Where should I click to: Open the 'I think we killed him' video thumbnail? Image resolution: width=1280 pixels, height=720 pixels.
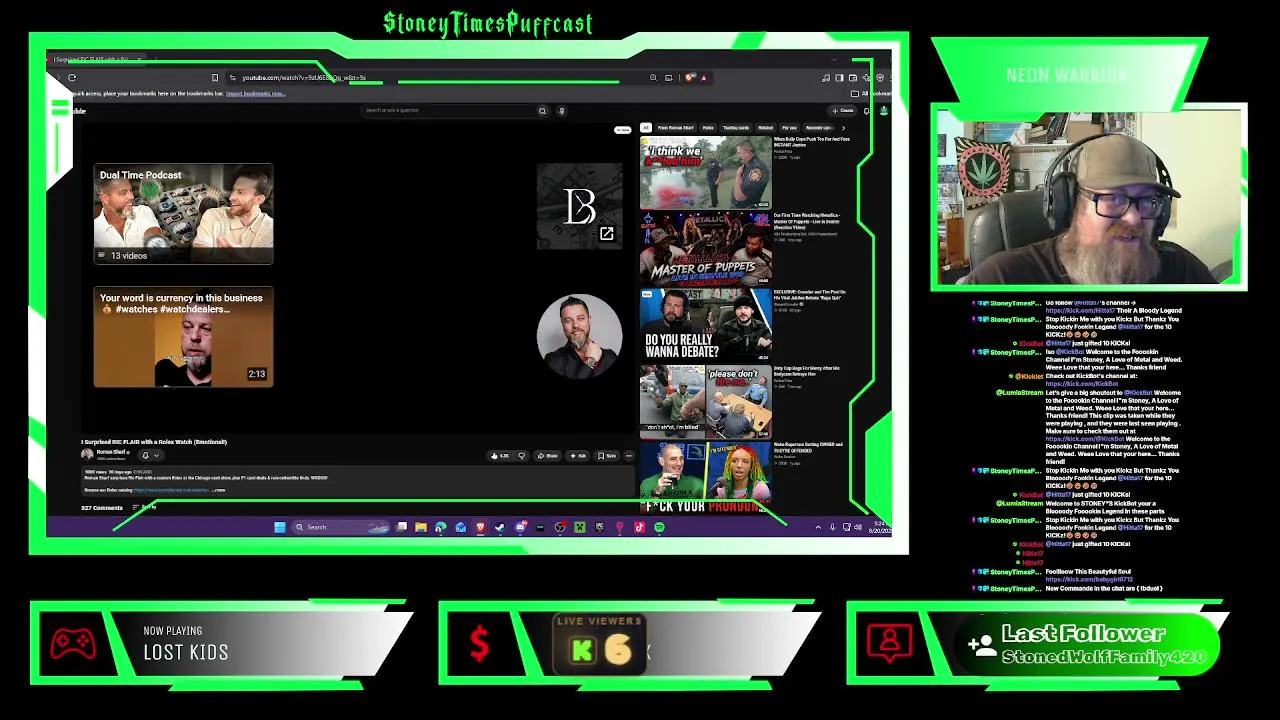(x=705, y=172)
